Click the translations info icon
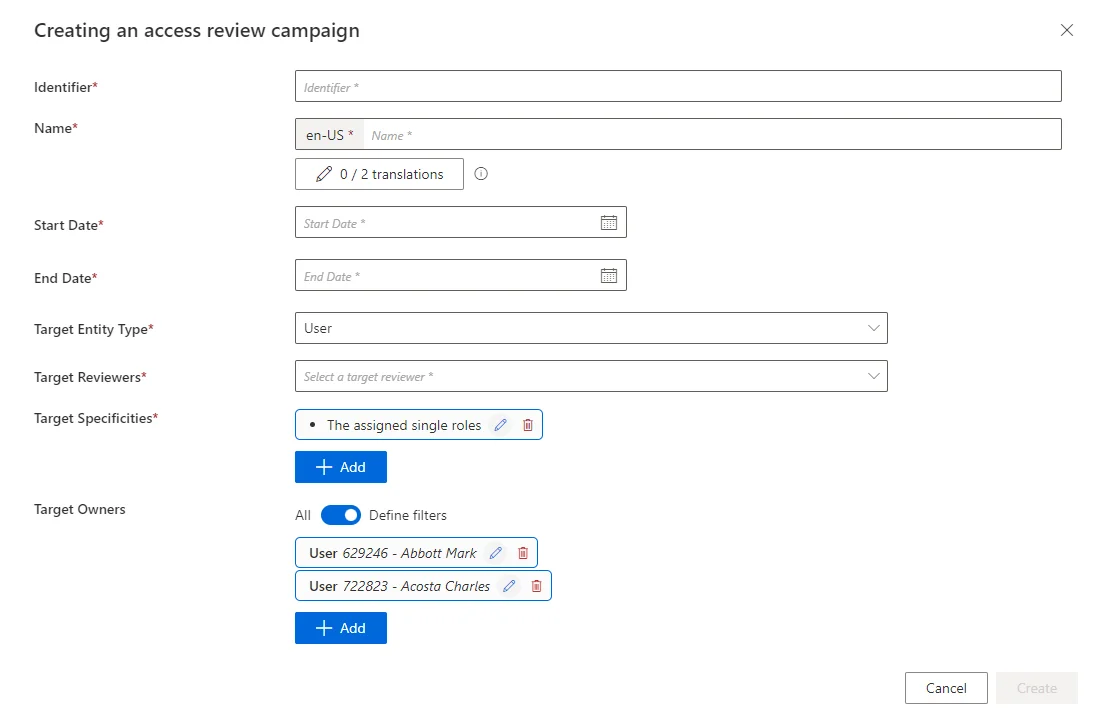 pyautogui.click(x=481, y=174)
